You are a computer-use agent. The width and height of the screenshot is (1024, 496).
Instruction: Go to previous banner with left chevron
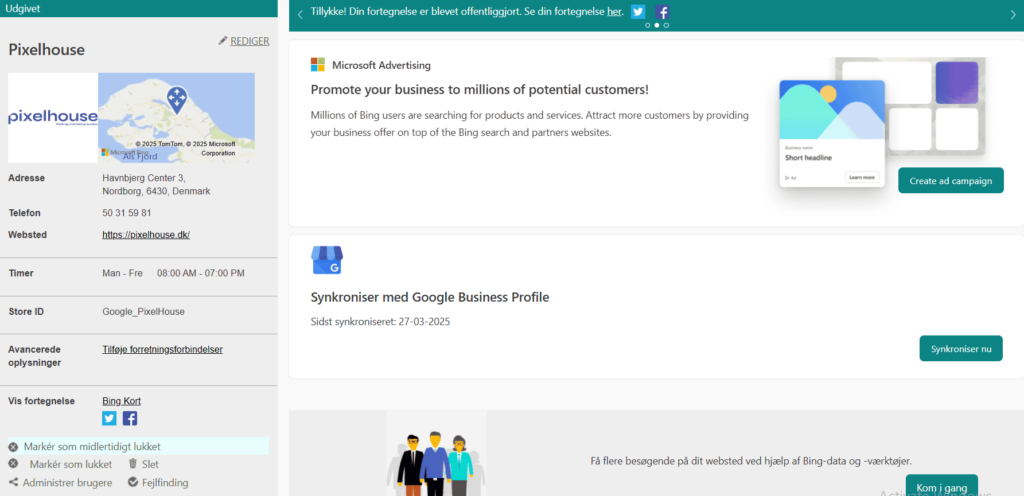pos(300,14)
